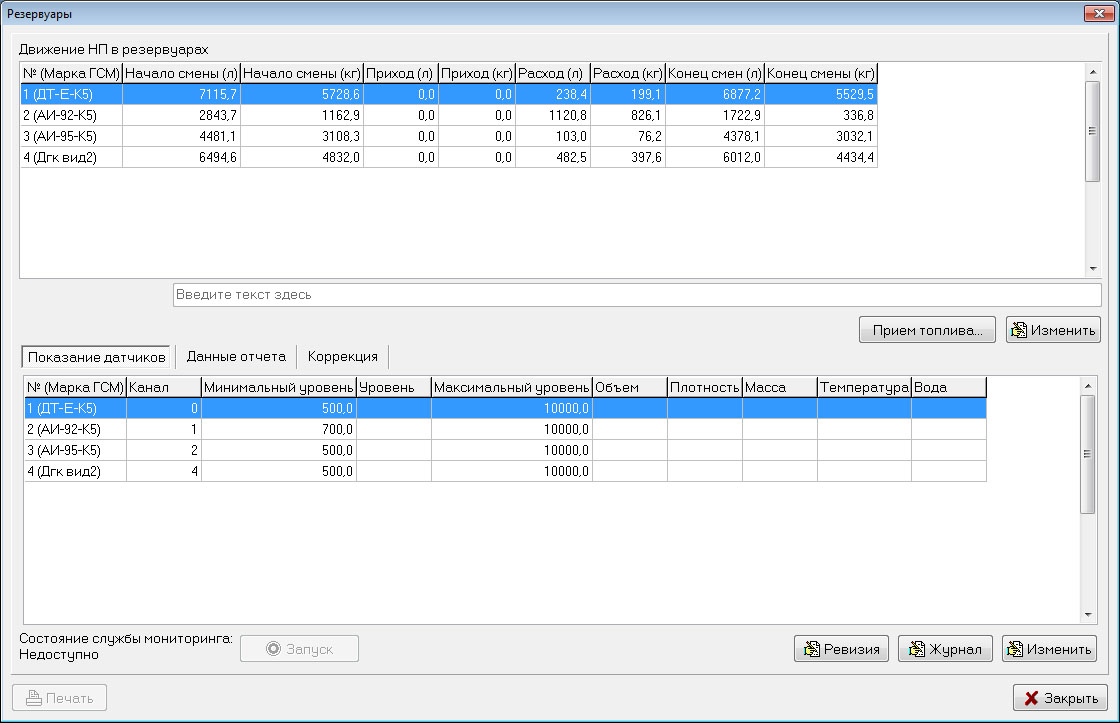Viewport: 1120px width, 723px height.
Task: Select row 1 (ДТ-Е-К5) in the upper table
Action: 449,94
